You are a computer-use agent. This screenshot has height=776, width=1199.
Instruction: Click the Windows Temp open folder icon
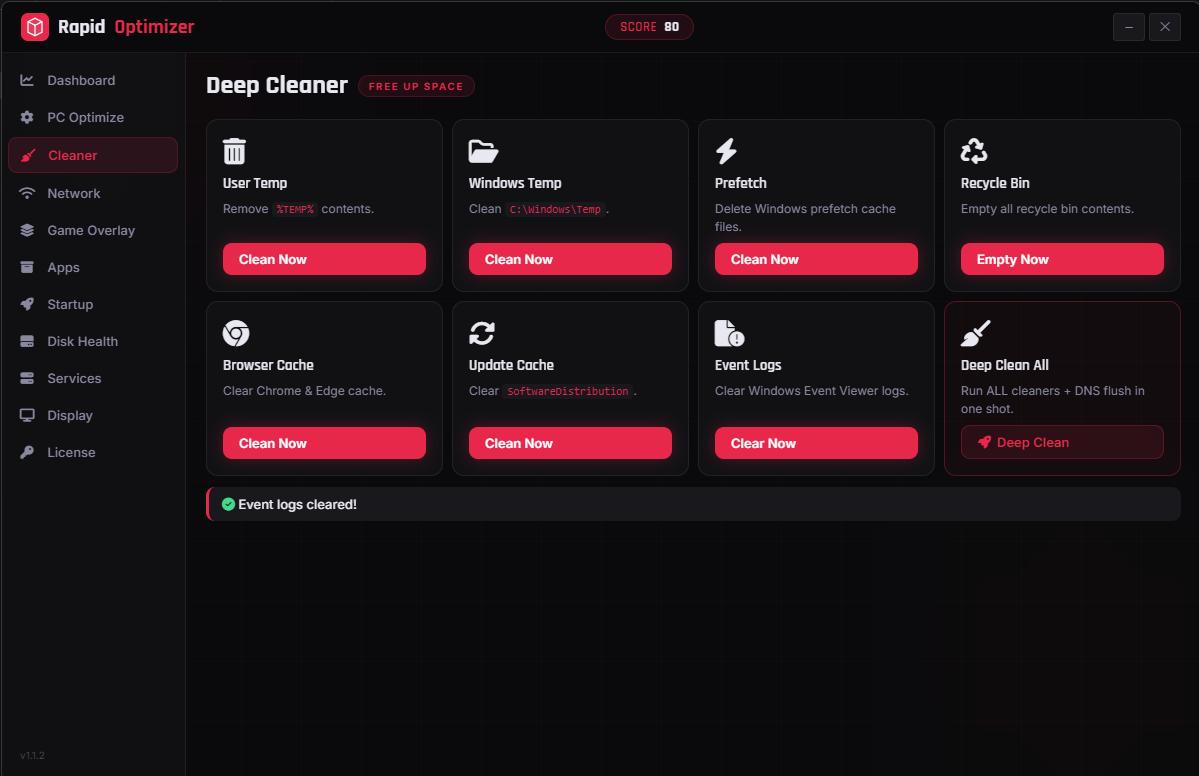(483, 151)
